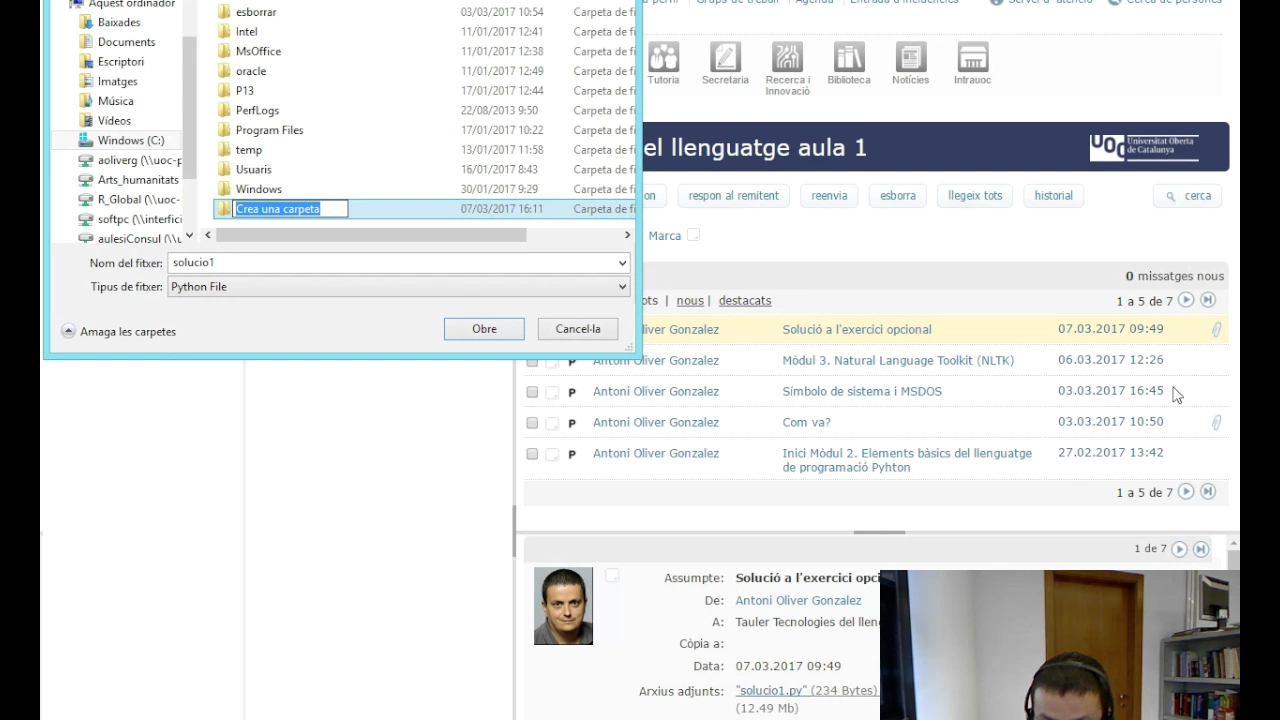The height and width of the screenshot is (720, 1280).
Task: Go to next page in bottom list pager
Action: (1186, 491)
